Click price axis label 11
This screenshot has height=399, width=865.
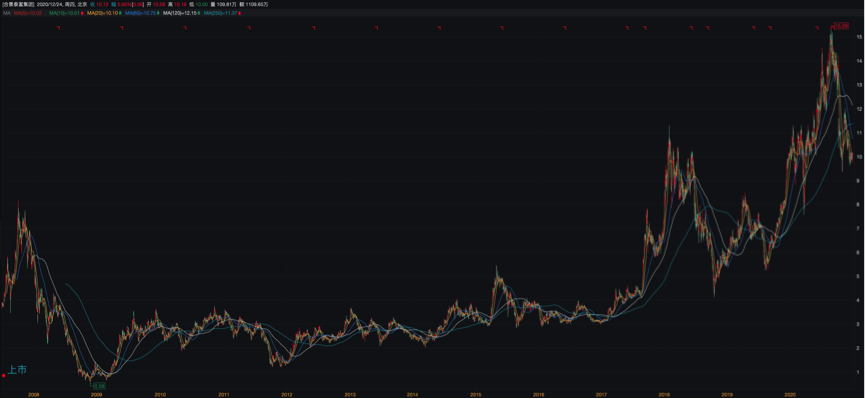pyautogui.click(x=859, y=132)
